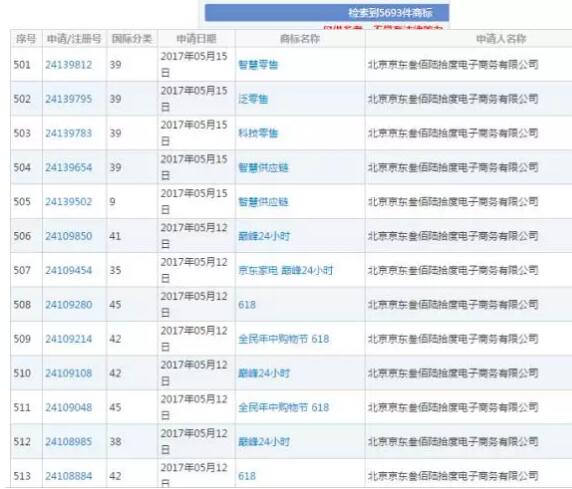Image resolution: width=572 pixels, height=489 pixels.
Task: Click class 35 in row 507
Action: (x=115, y=270)
